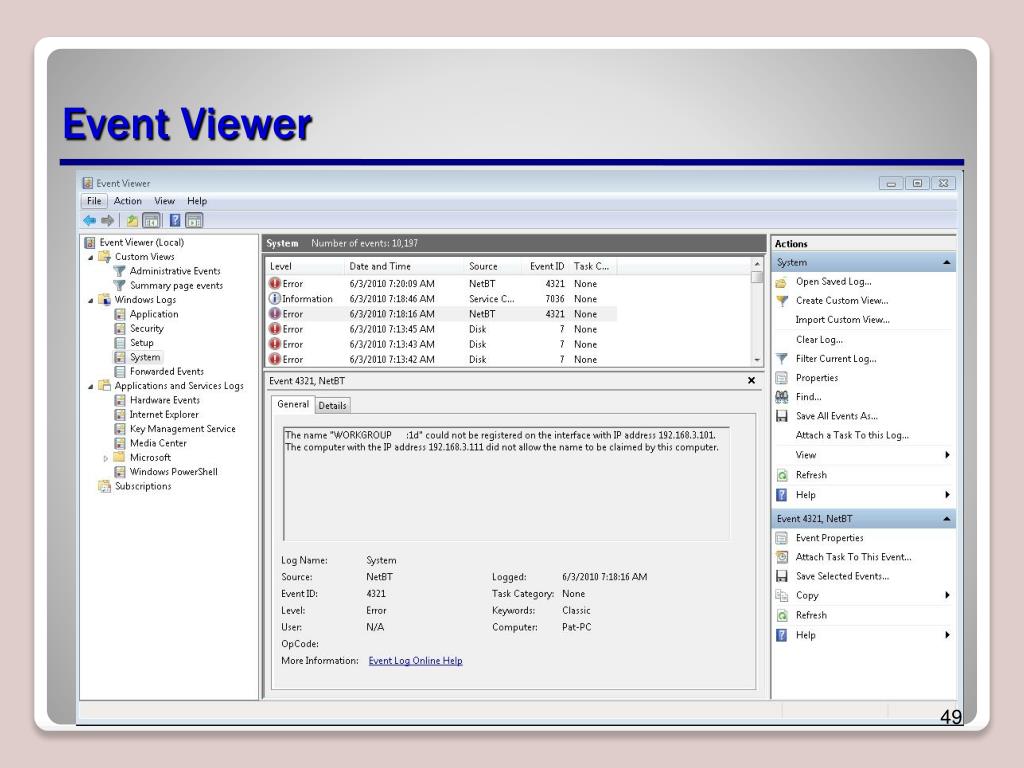Open the Application log in the tree
1024x768 pixels.
point(154,314)
